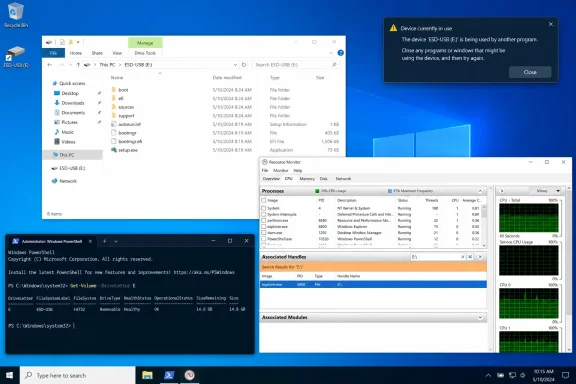Click the blue Help icon in File Explorer
576x384 pixels.
(x=341, y=53)
